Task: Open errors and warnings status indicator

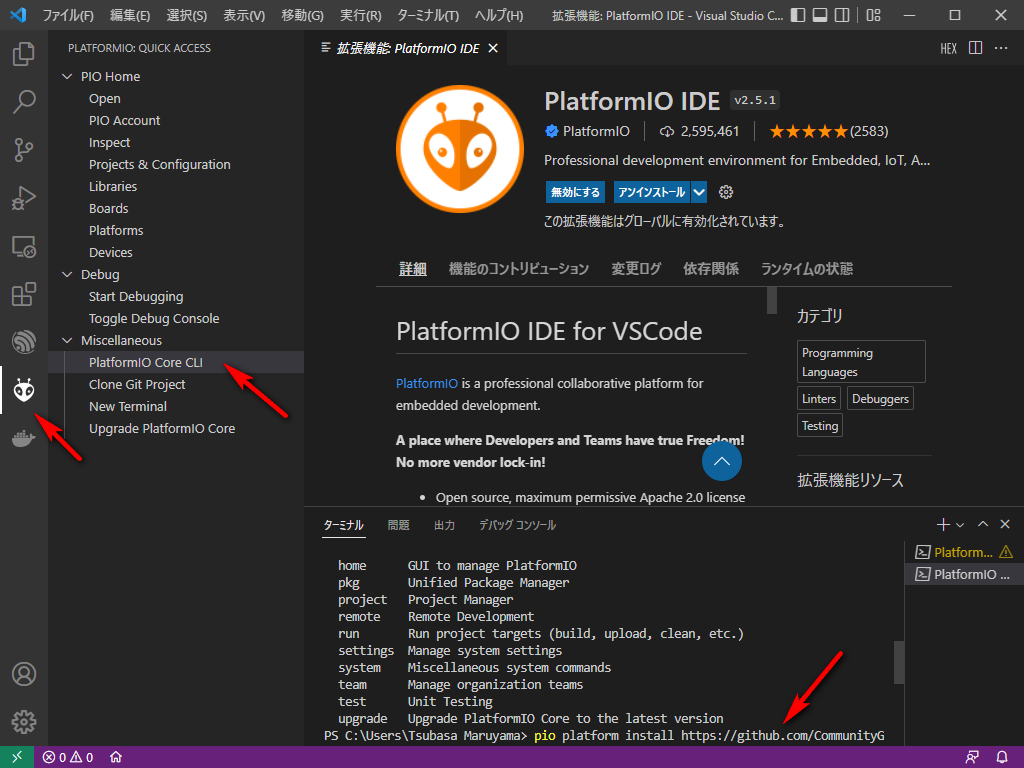Action: pos(68,757)
